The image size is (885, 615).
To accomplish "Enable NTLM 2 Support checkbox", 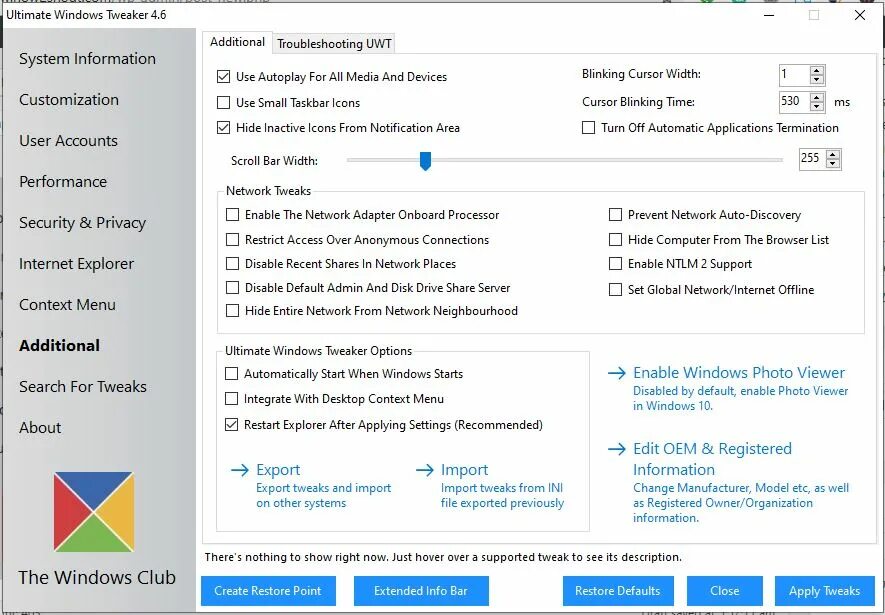I will pos(616,264).
